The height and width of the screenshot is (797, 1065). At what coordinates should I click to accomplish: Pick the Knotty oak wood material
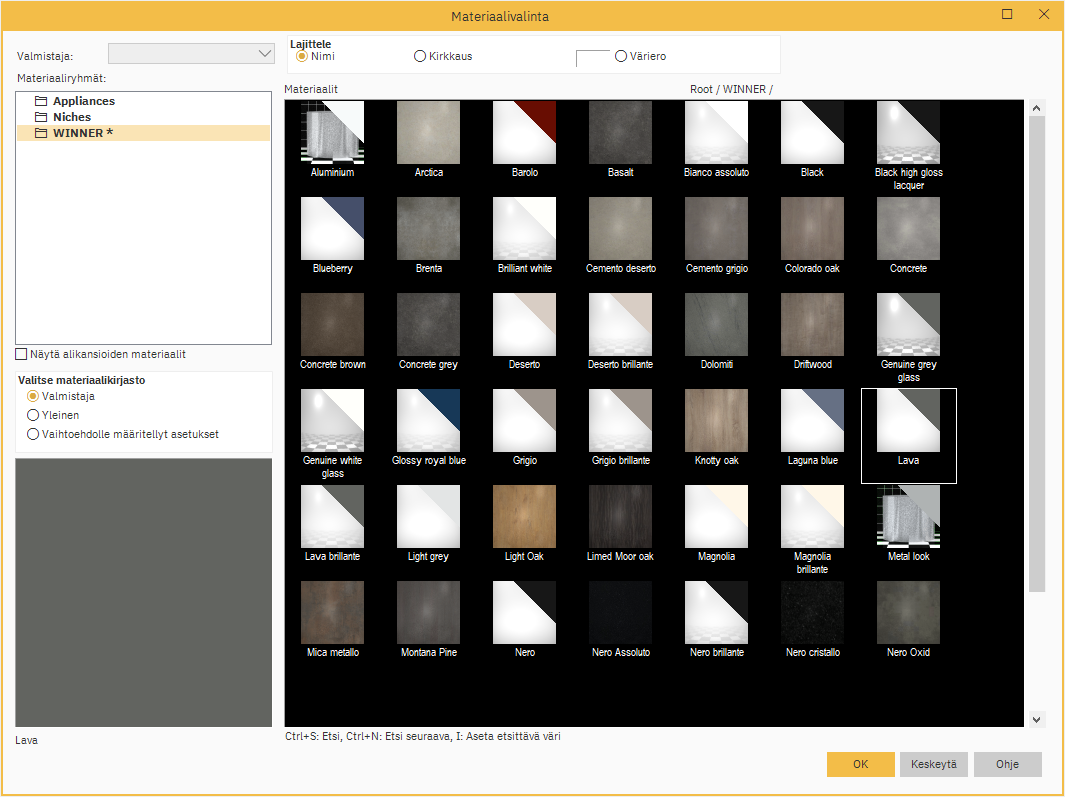[x=716, y=421]
